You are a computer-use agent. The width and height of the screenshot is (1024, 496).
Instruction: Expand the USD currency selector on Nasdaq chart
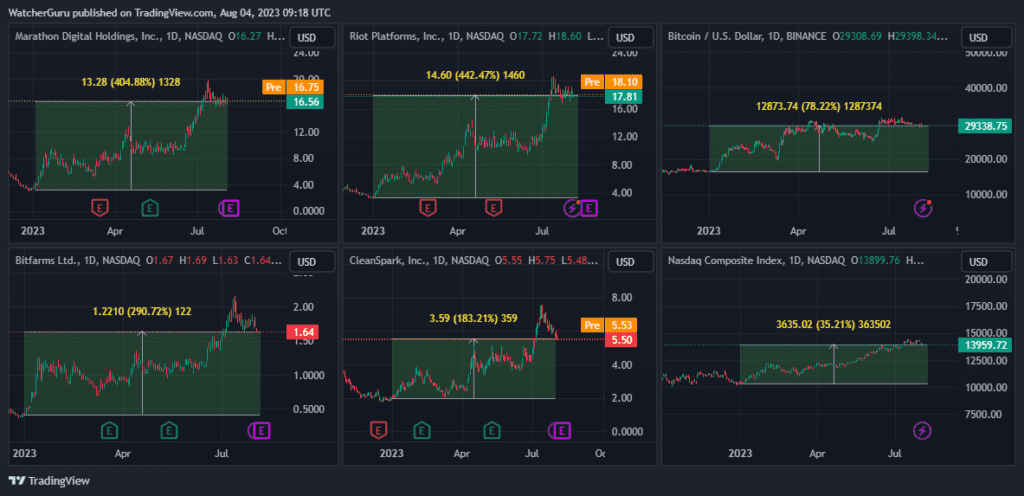click(981, 262)
